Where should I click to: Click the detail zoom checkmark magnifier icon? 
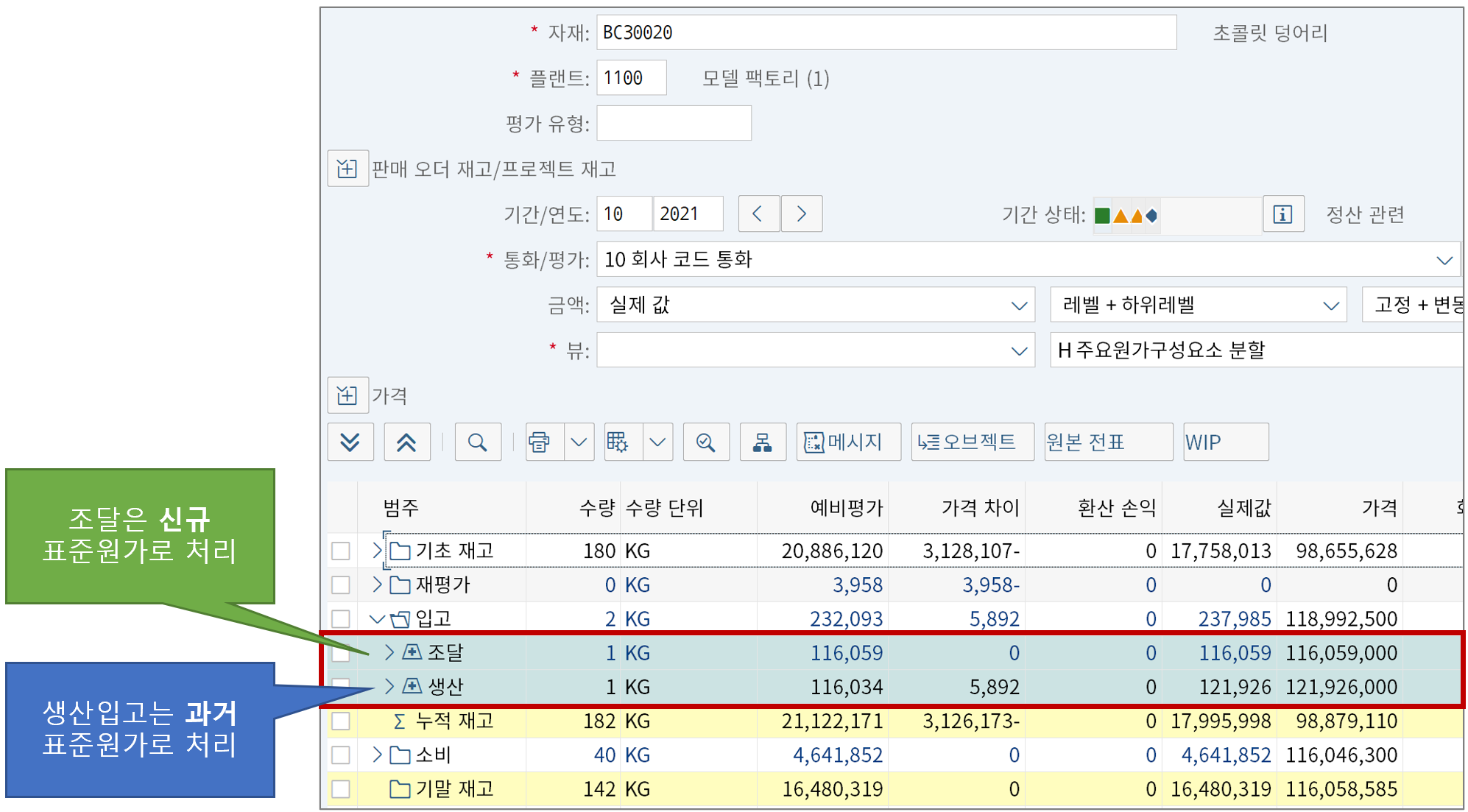(x=706, y=442)
